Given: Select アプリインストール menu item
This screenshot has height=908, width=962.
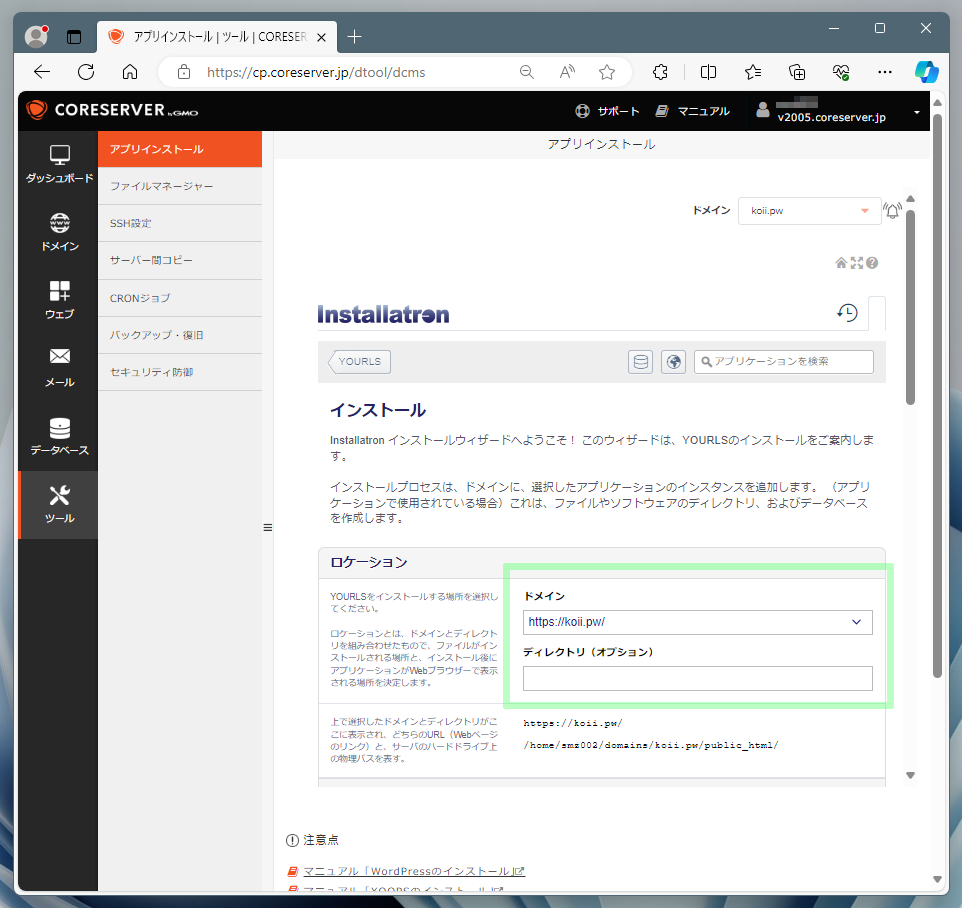Looking at the screenshot, I should tap(180, 149).
